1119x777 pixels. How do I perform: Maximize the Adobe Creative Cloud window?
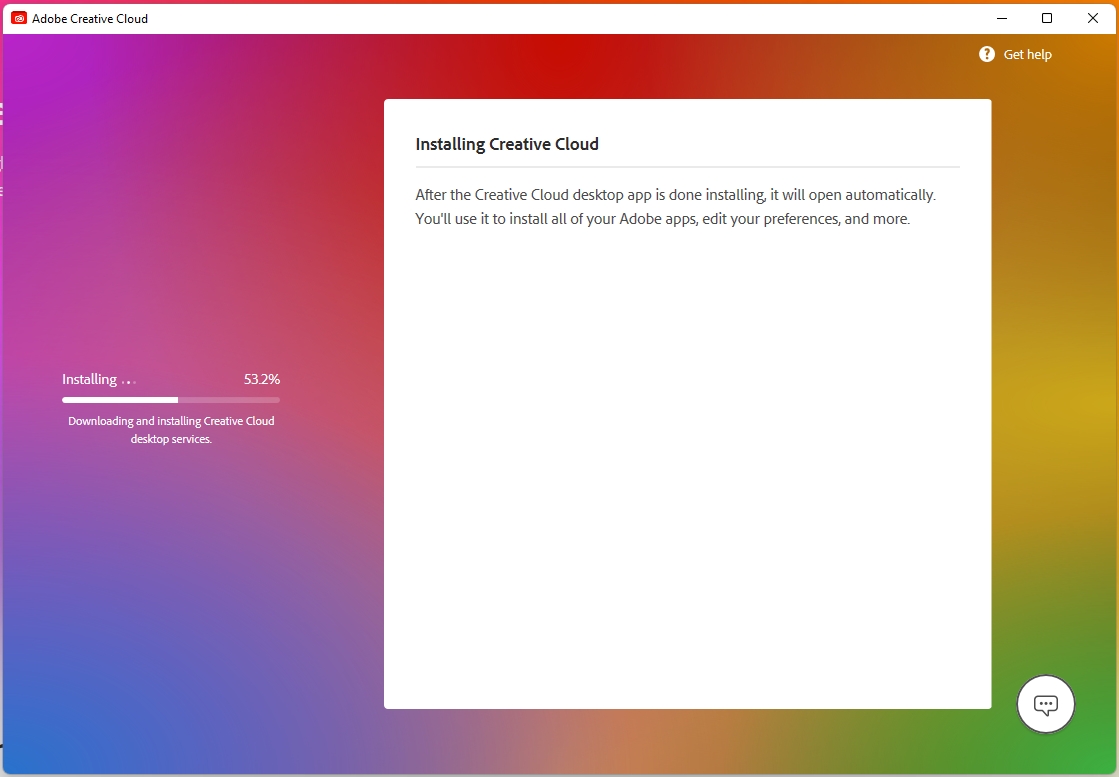coord(1047,18)
